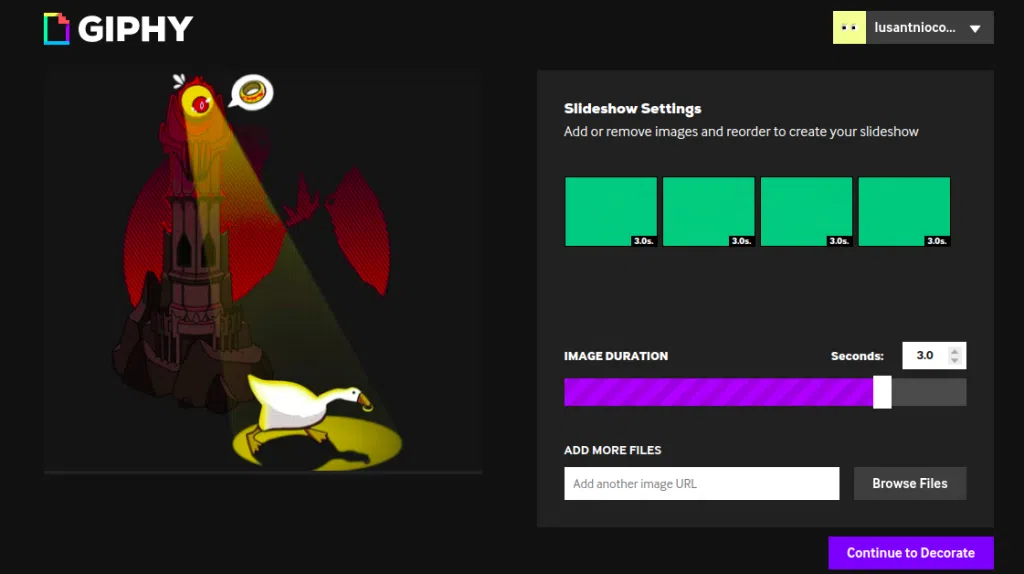Click the user avatar with eyes

(x=849, y=28)
